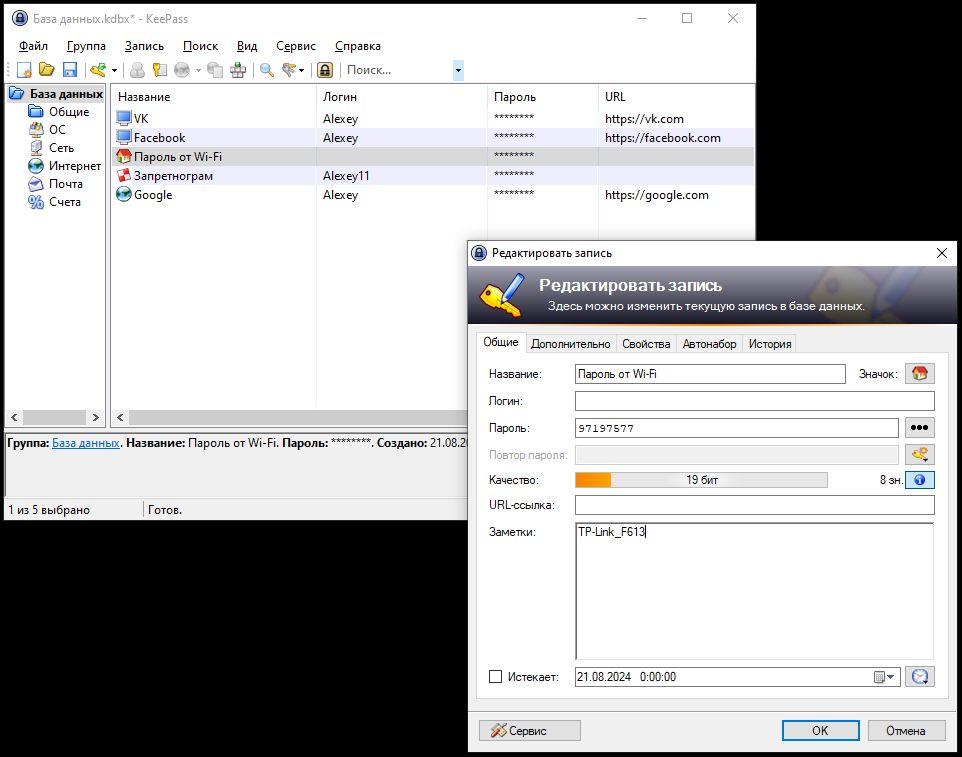Click the База данных link in details pane

tap(86, 442)
